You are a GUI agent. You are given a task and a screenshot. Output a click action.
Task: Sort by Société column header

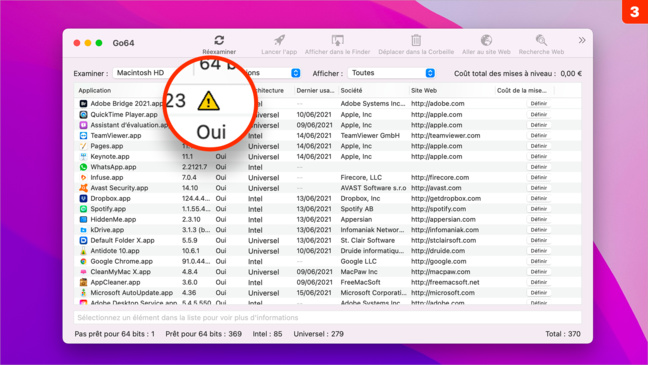coord(351,90)
